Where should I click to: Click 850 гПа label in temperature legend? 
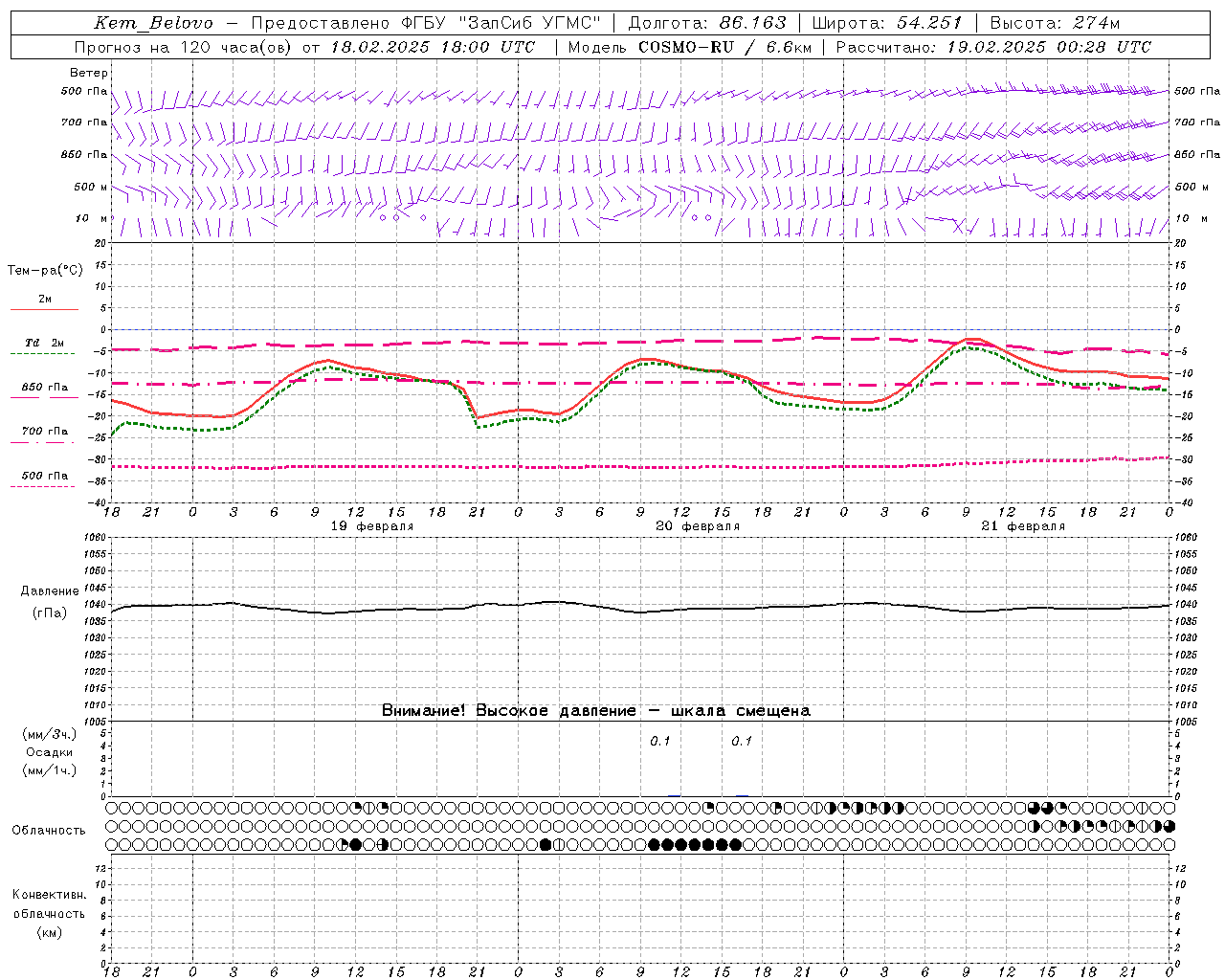(45, 388)
